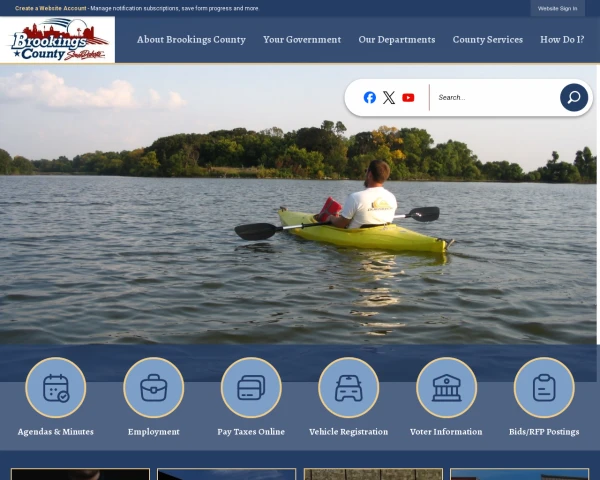
Task: Click the Employment text link
Action: 153,432
